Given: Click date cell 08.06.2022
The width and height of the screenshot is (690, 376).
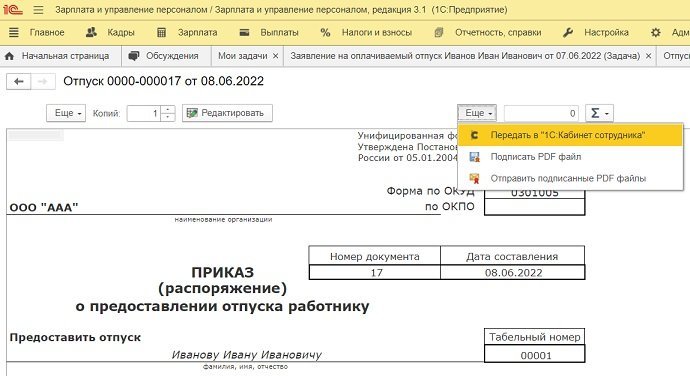Looking at the screenshot, I should pyautogui.click(x=513, y=273).
